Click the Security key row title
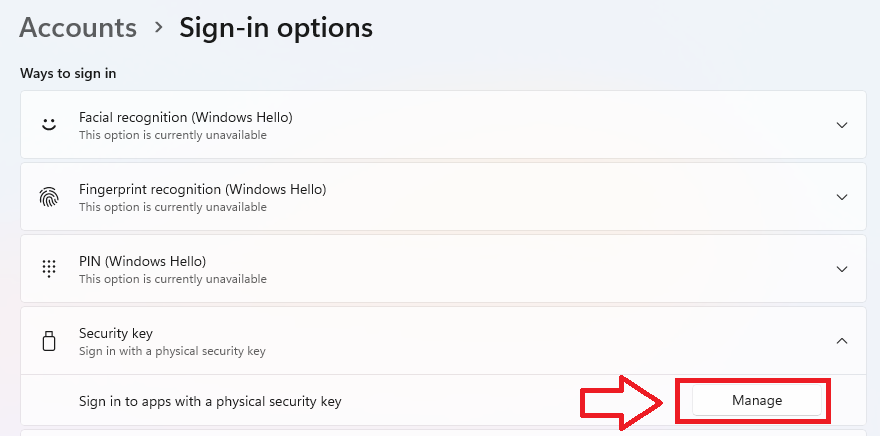The width and height of the screenshot is (880, 436). tap(116, 333)
